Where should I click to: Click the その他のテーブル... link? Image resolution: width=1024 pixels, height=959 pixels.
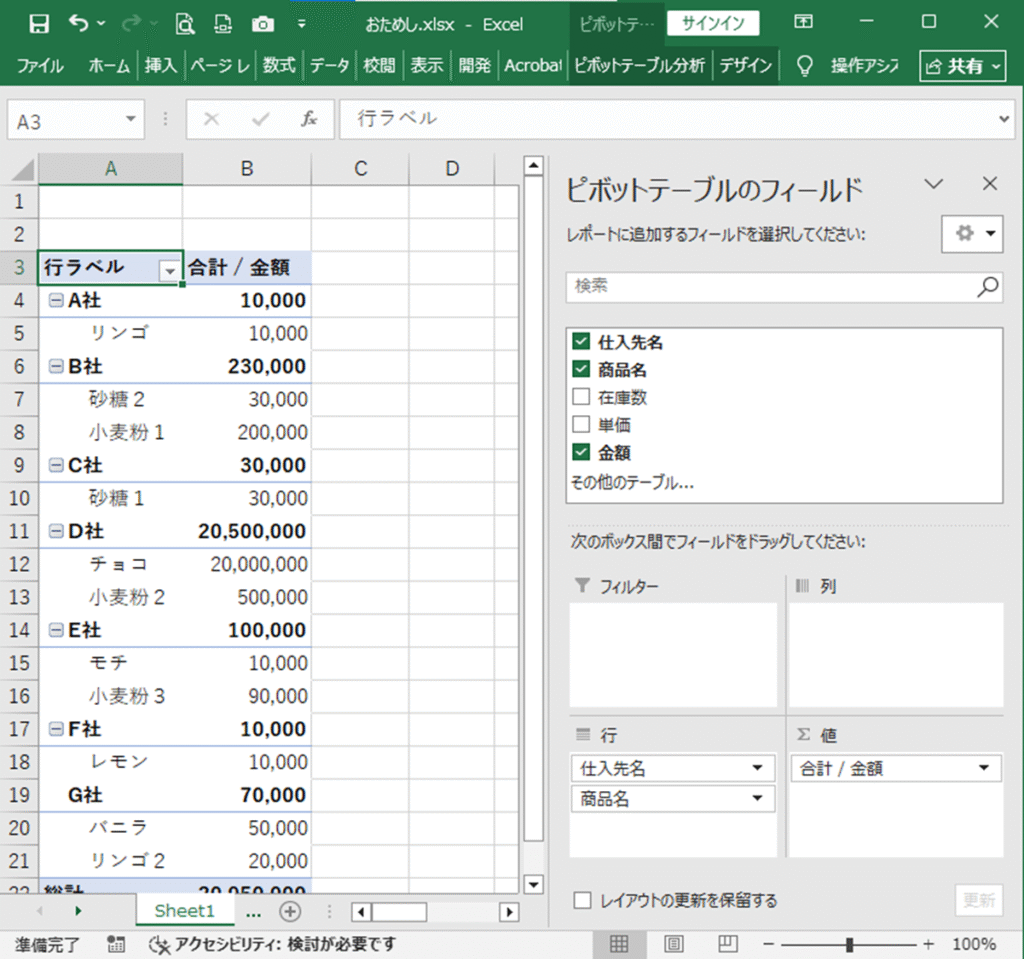(x=632, y=483)
